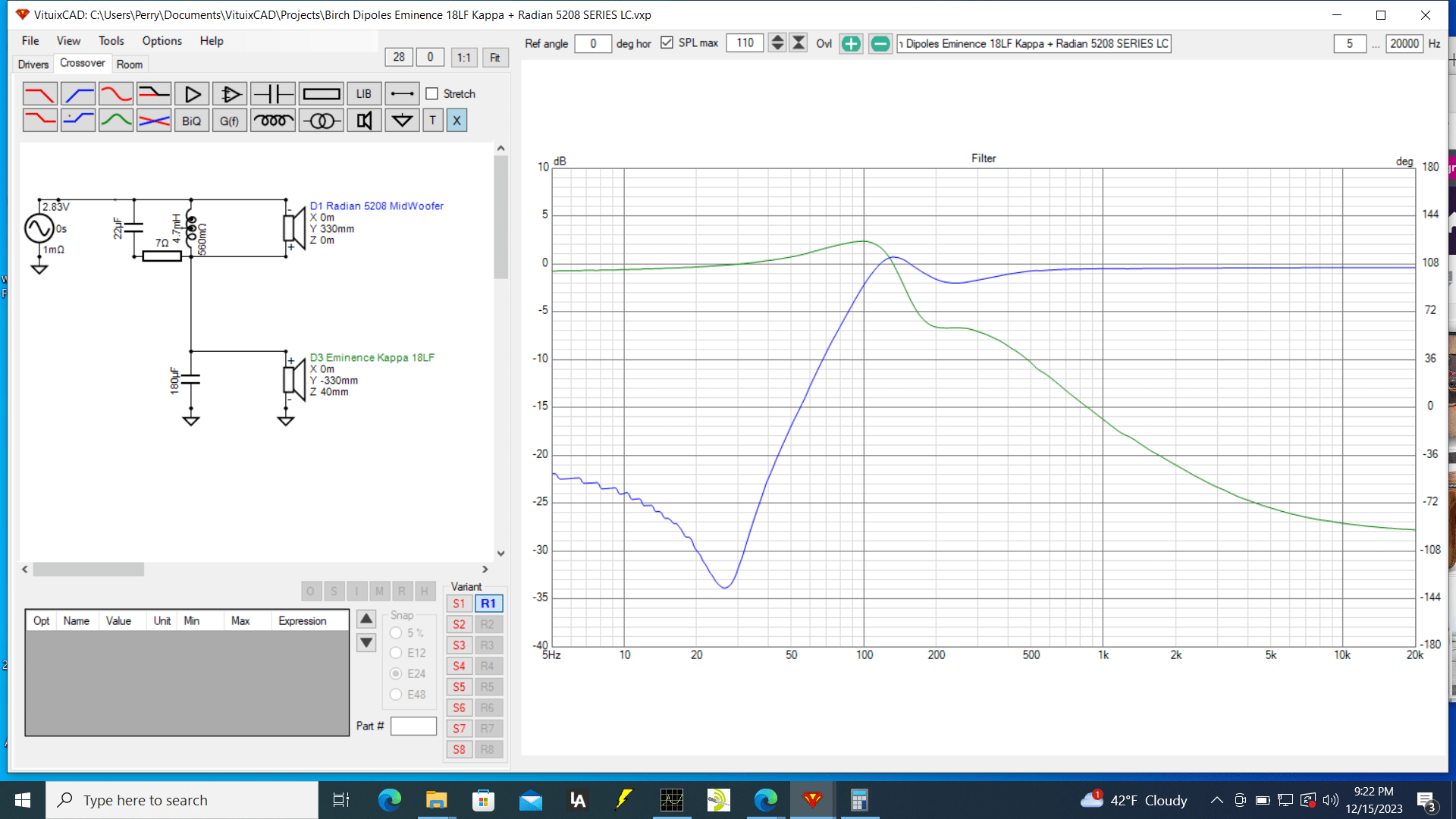Click the 0 button beside 28
Screen dimensions: 1456x819
coord(430,57)
